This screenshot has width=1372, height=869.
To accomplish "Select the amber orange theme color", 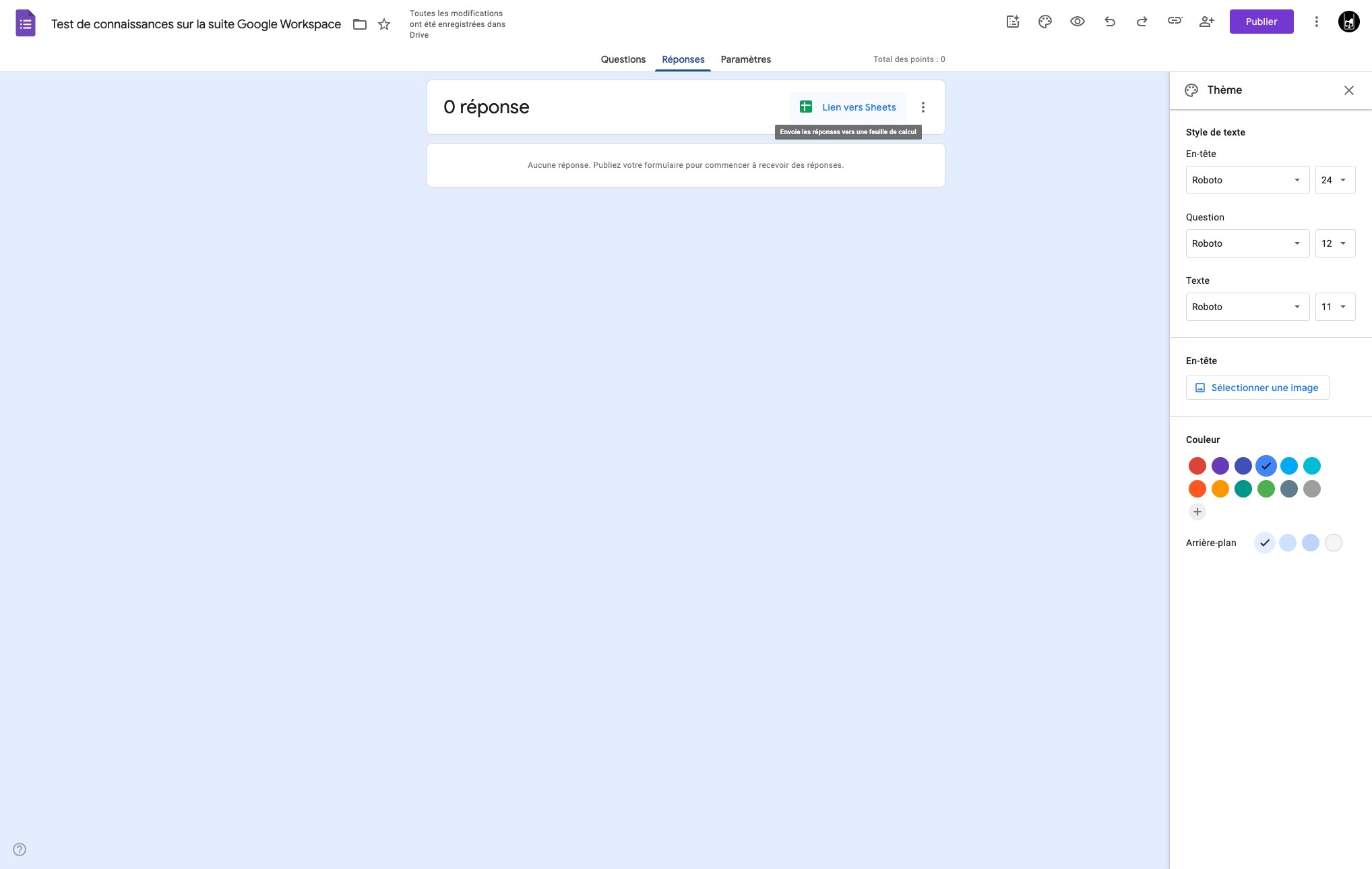I will click(1220, 489).
